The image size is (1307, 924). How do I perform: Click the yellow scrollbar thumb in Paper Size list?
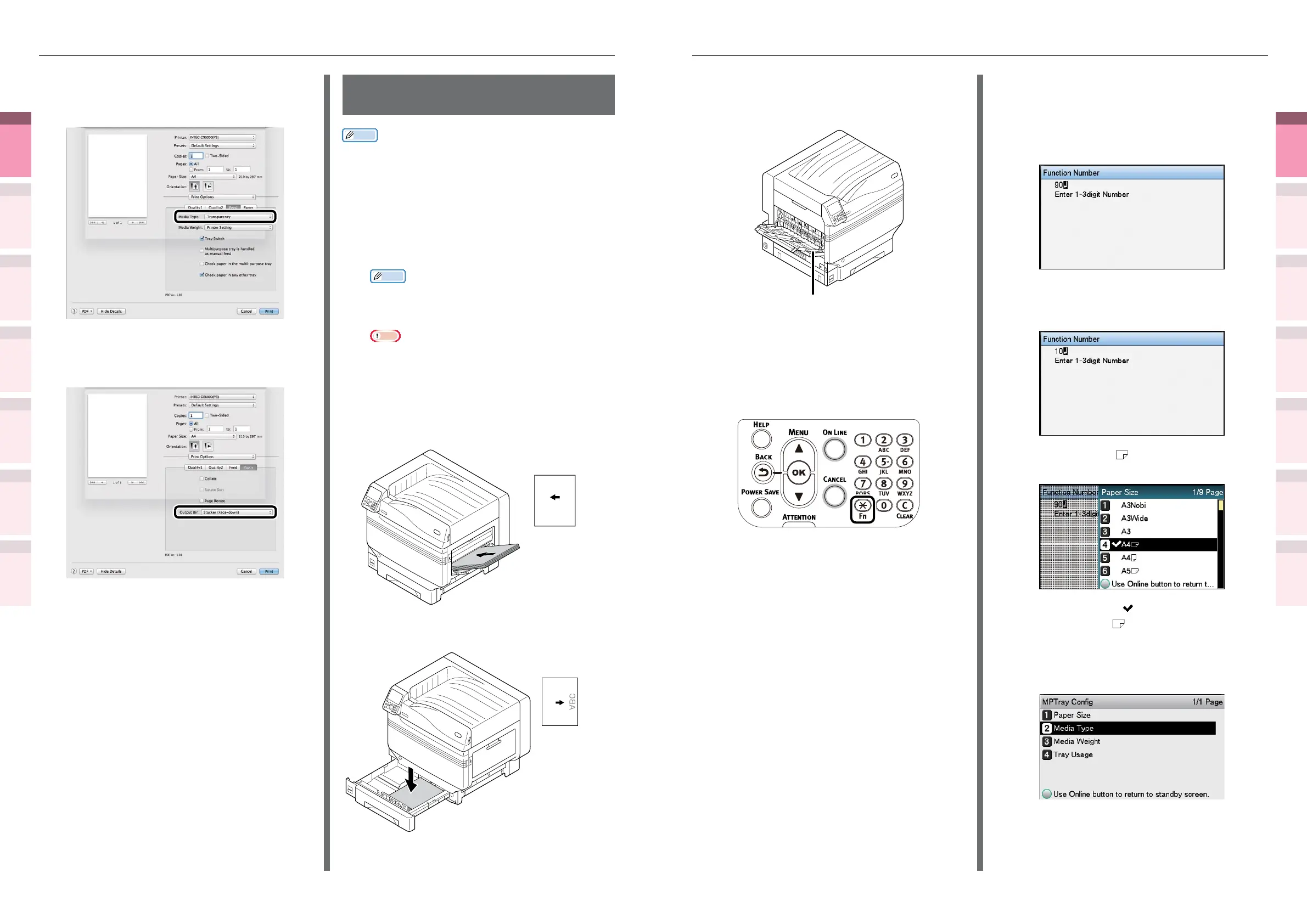(x=1220, y=505)
